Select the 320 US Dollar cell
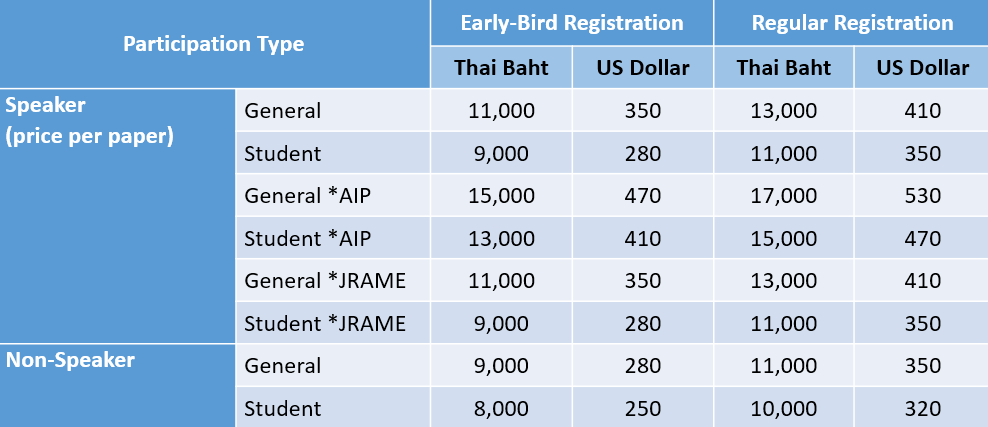Screen dimensions: 988x427 921,408
